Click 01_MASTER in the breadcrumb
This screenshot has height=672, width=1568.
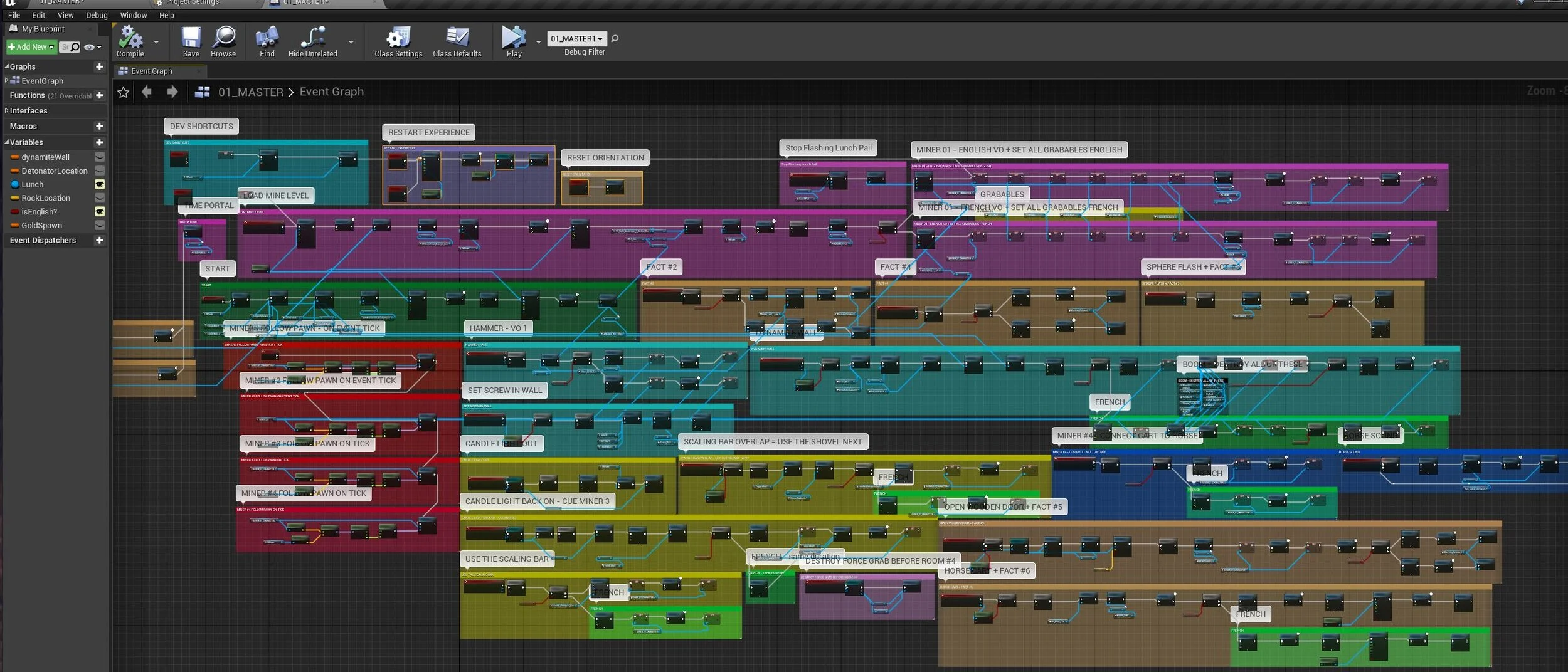tap(251, 92)
